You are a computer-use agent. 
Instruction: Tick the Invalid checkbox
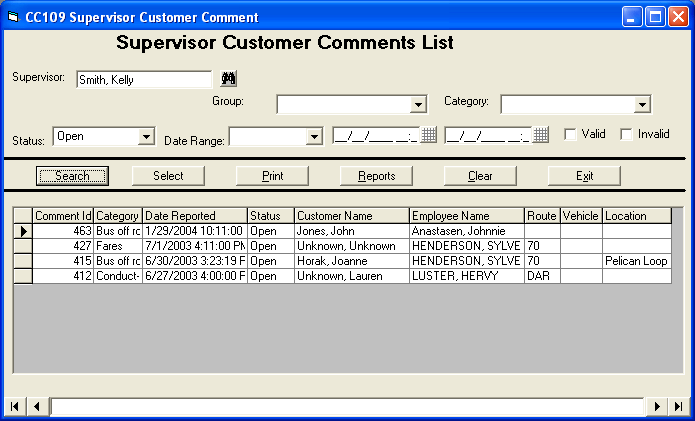coord(626,134)
